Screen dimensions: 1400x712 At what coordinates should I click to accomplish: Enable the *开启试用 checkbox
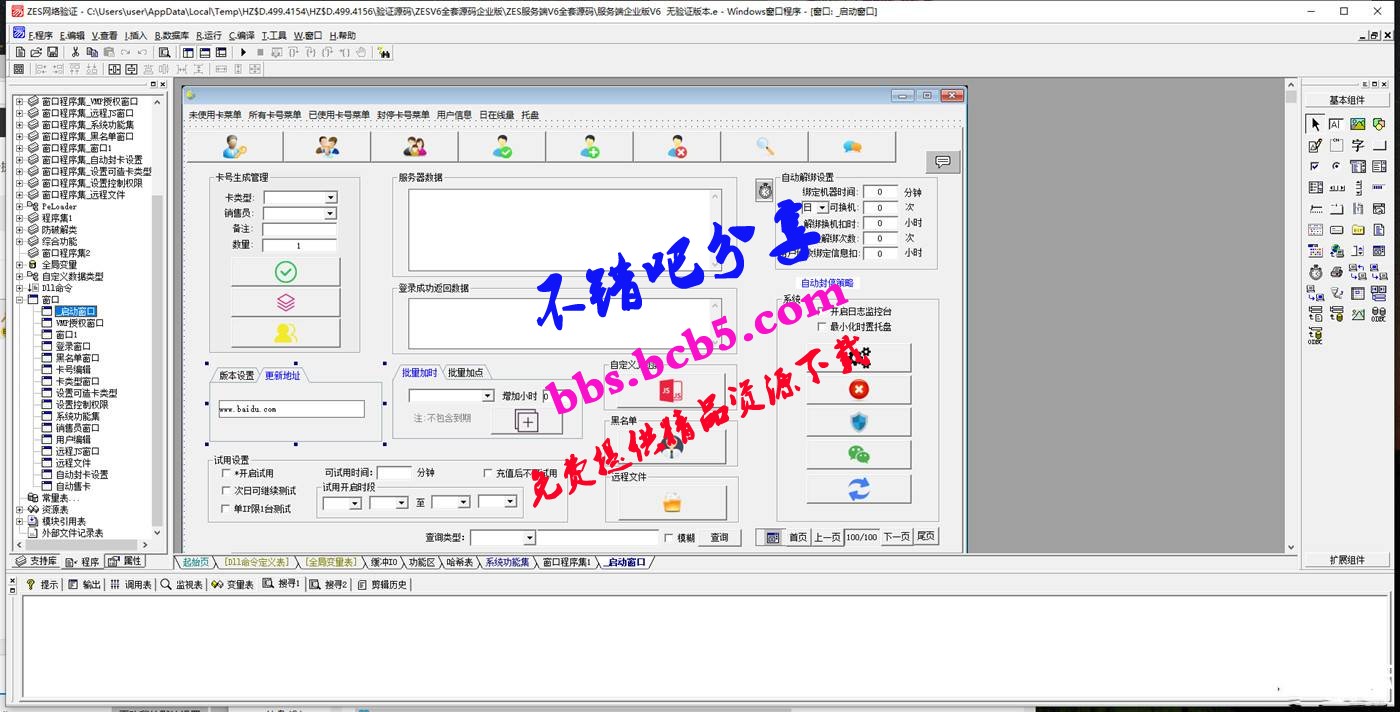[x=226, y=473]
